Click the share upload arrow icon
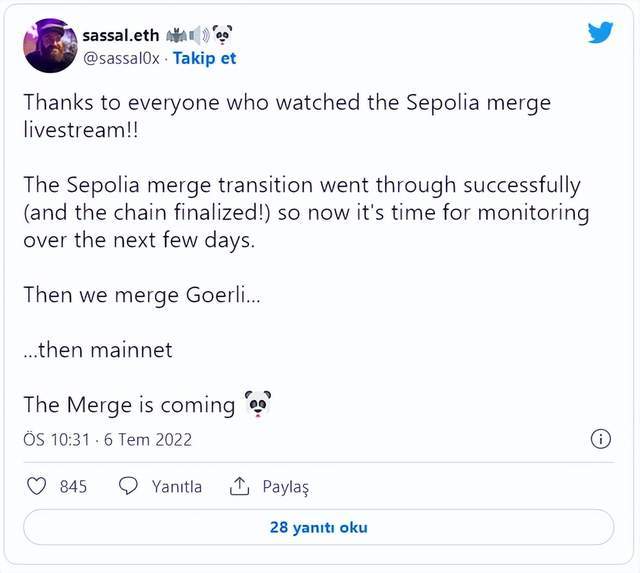 pyautogui.click(x=239, y=487)
